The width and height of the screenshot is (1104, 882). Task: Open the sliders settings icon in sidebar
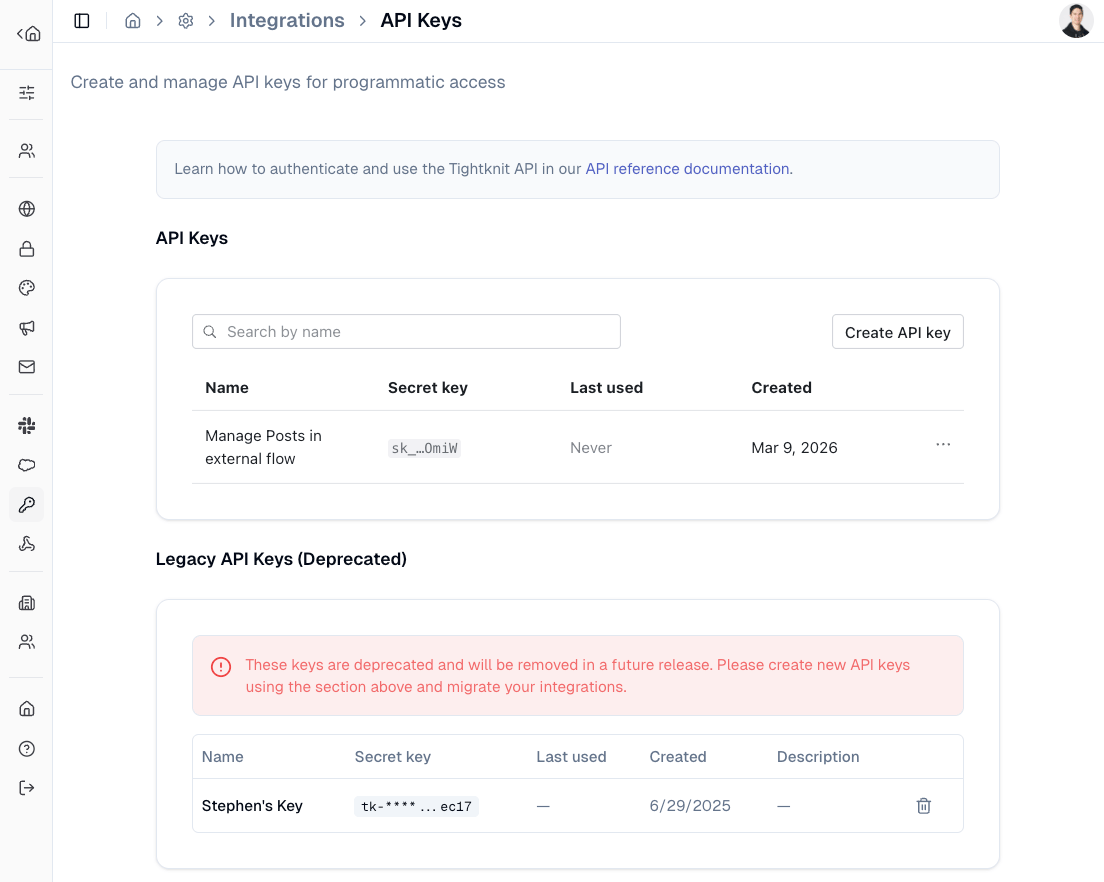coord(27,92)
